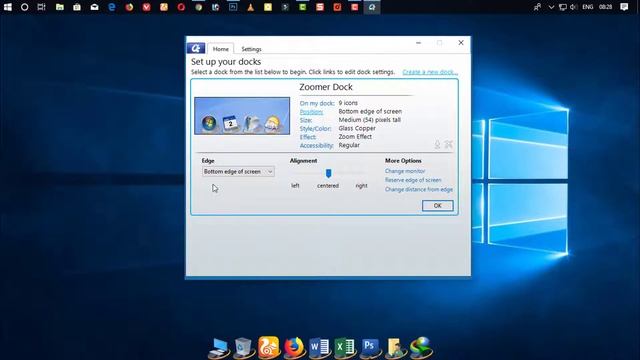Open the Windows Start menu
Viewport: 640px width, 360px height.
click(8, 7)
